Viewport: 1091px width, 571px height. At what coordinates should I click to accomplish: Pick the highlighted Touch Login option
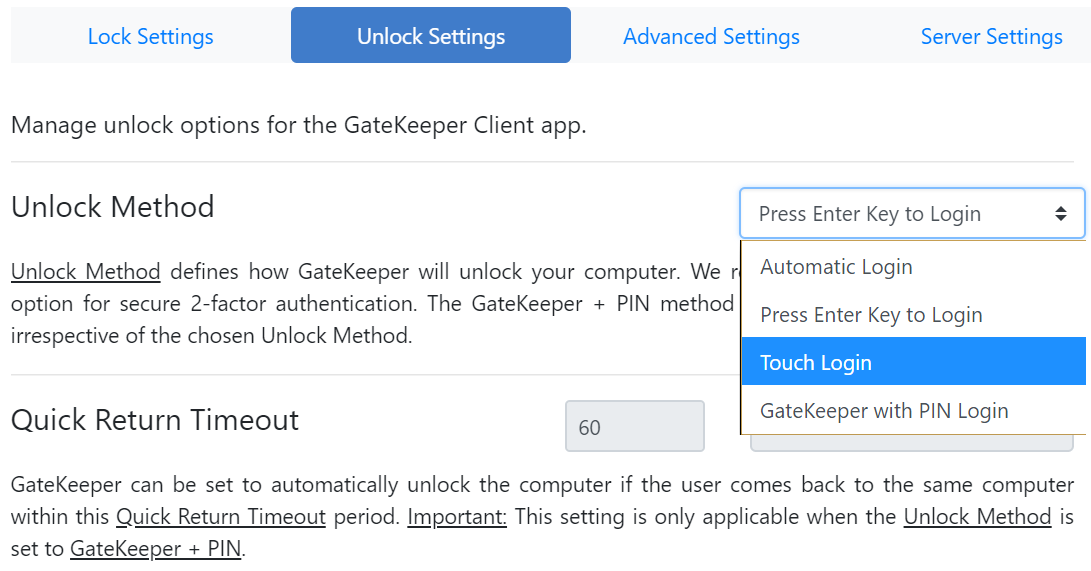pyautogui.click(x=816, y=363)
